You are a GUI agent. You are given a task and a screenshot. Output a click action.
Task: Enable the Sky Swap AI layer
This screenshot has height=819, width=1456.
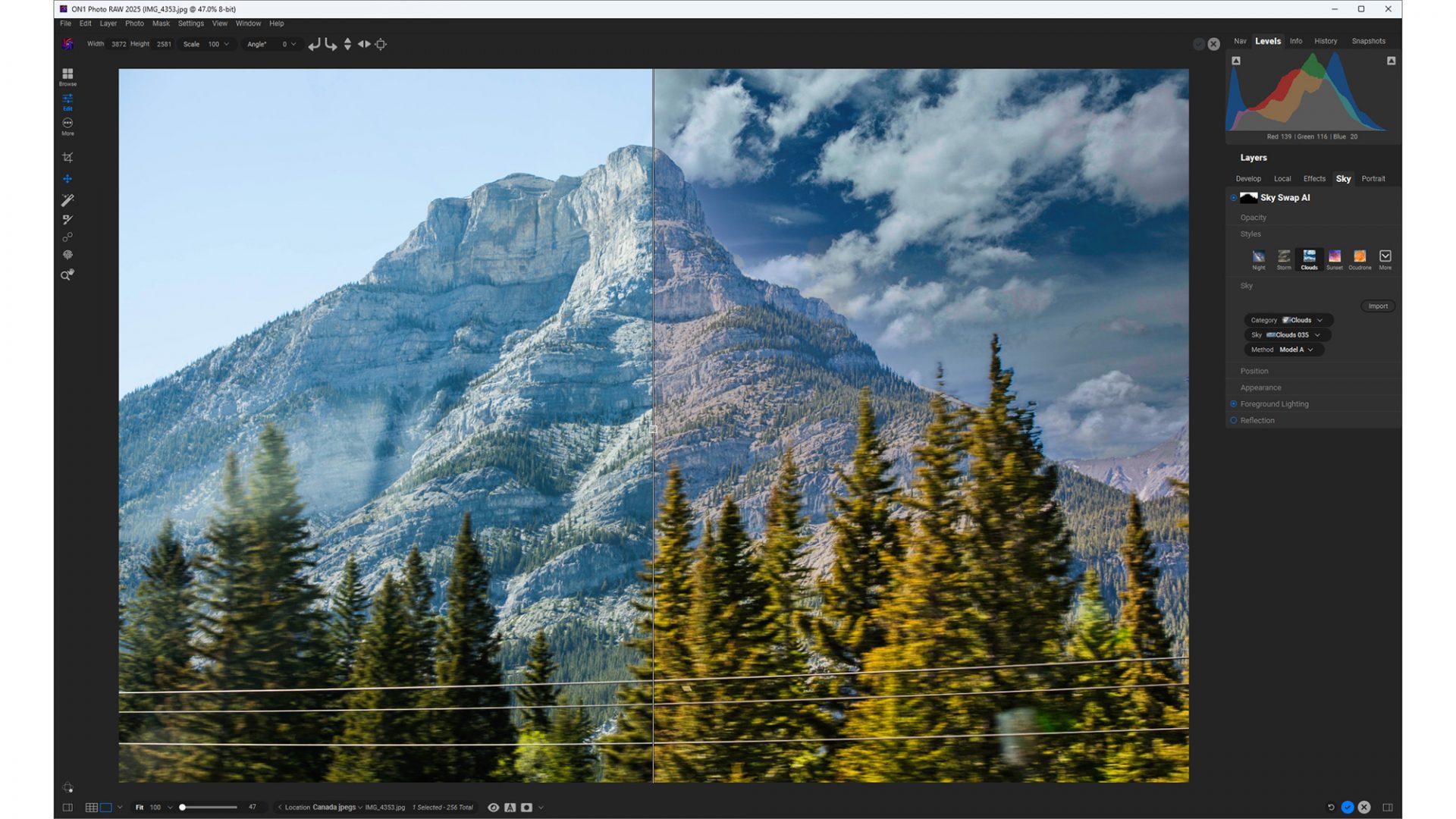(1234, 197)
